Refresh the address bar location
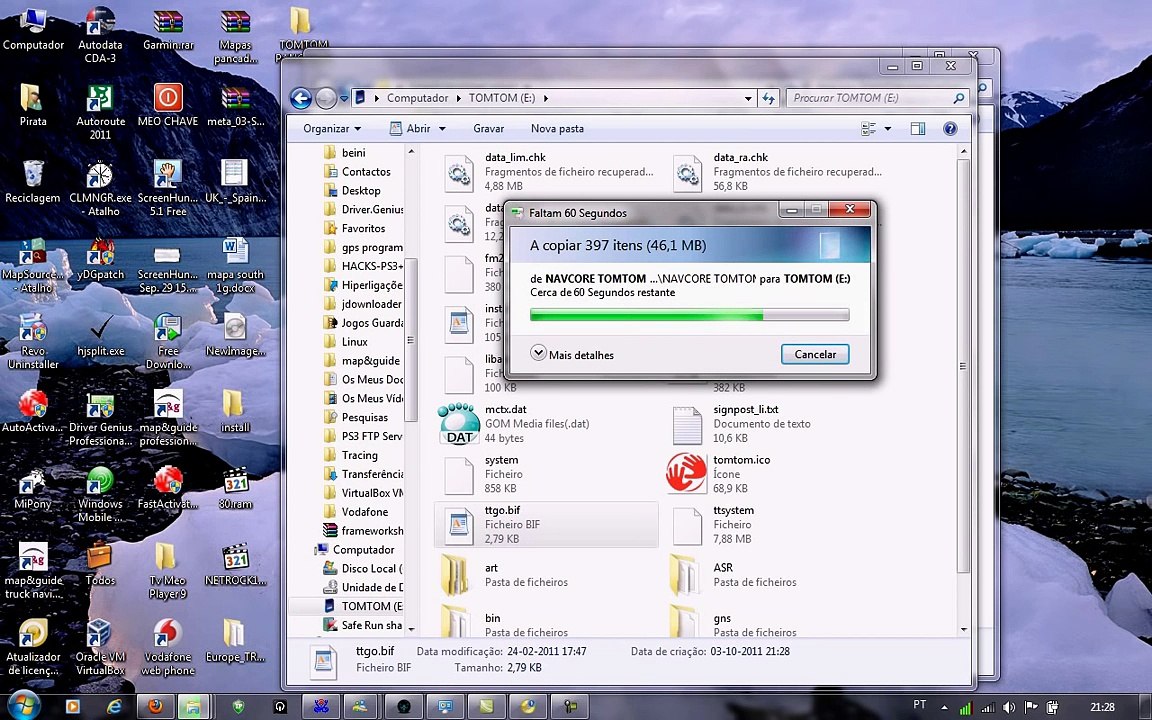This screenshot has width=1152, height=720. coord(768,98)
